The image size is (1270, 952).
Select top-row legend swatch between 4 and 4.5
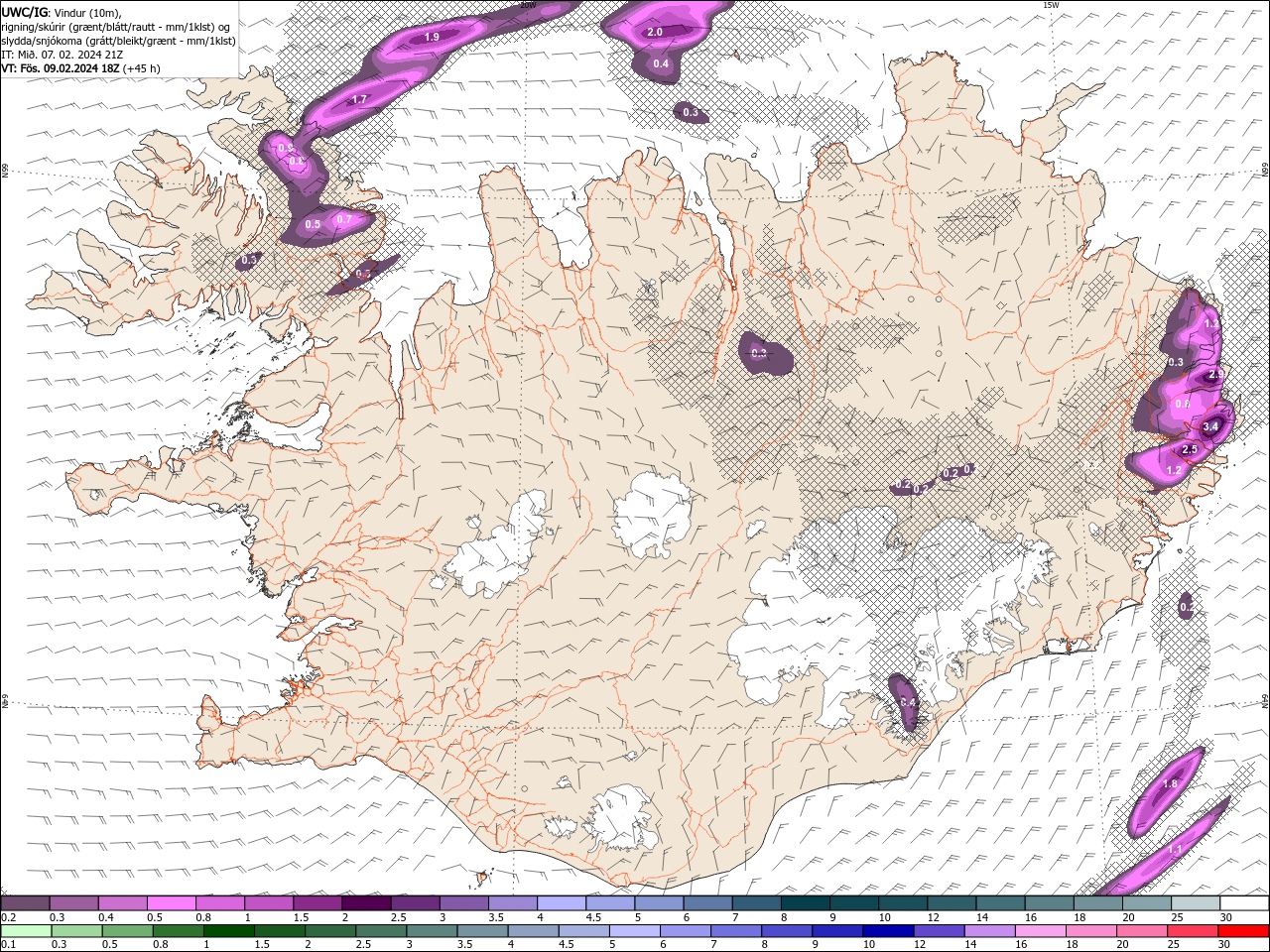point(562,903)
